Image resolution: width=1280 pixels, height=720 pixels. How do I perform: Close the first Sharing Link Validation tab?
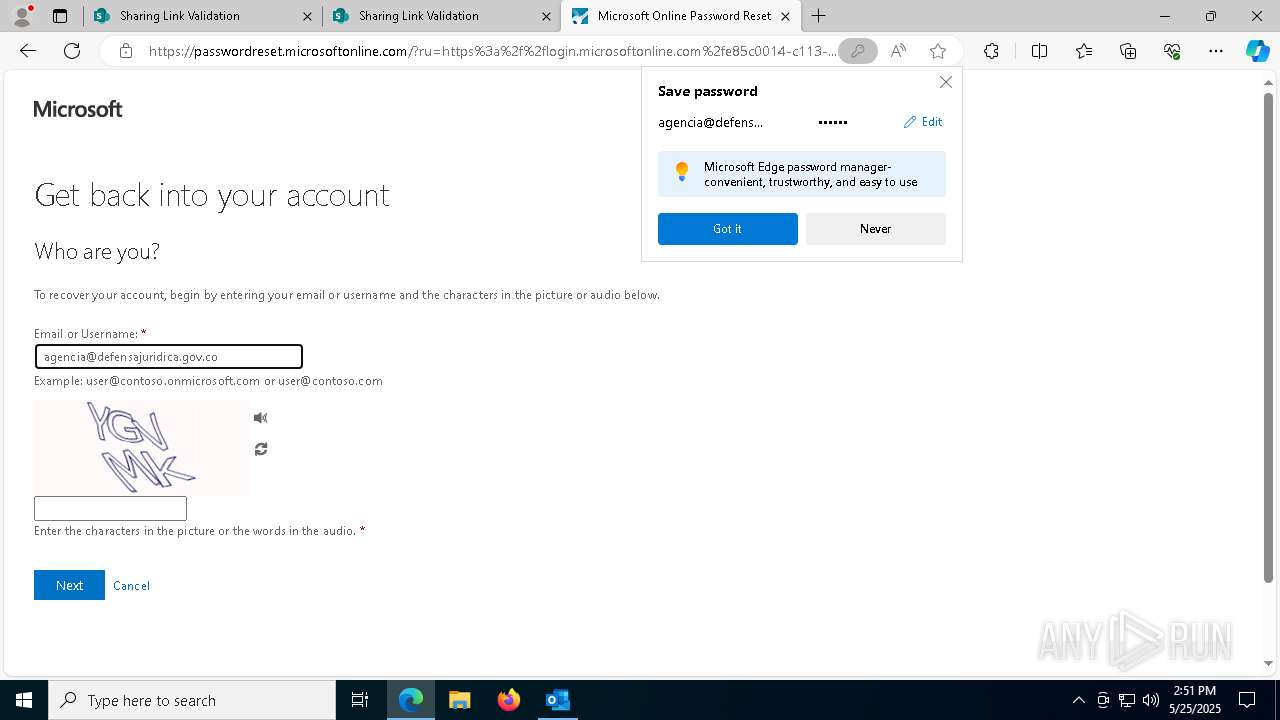[x=307, y=16]
